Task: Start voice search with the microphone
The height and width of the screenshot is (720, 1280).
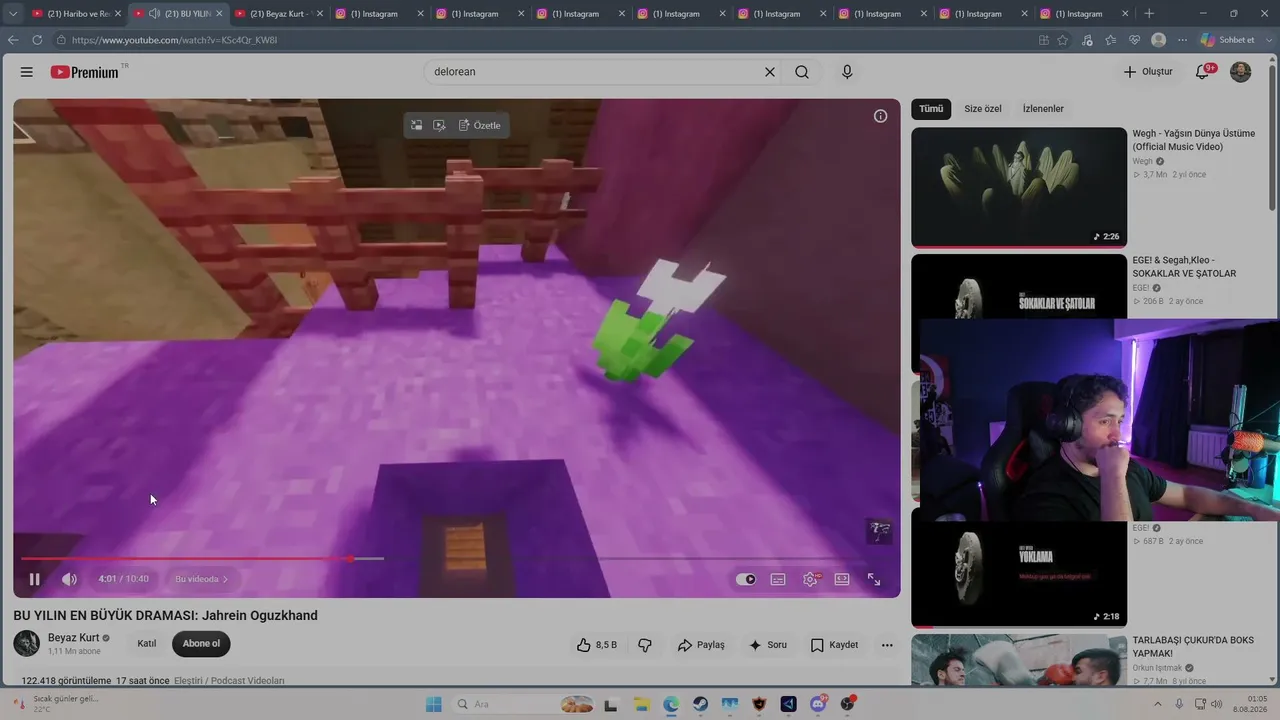Action: (847, 72)
